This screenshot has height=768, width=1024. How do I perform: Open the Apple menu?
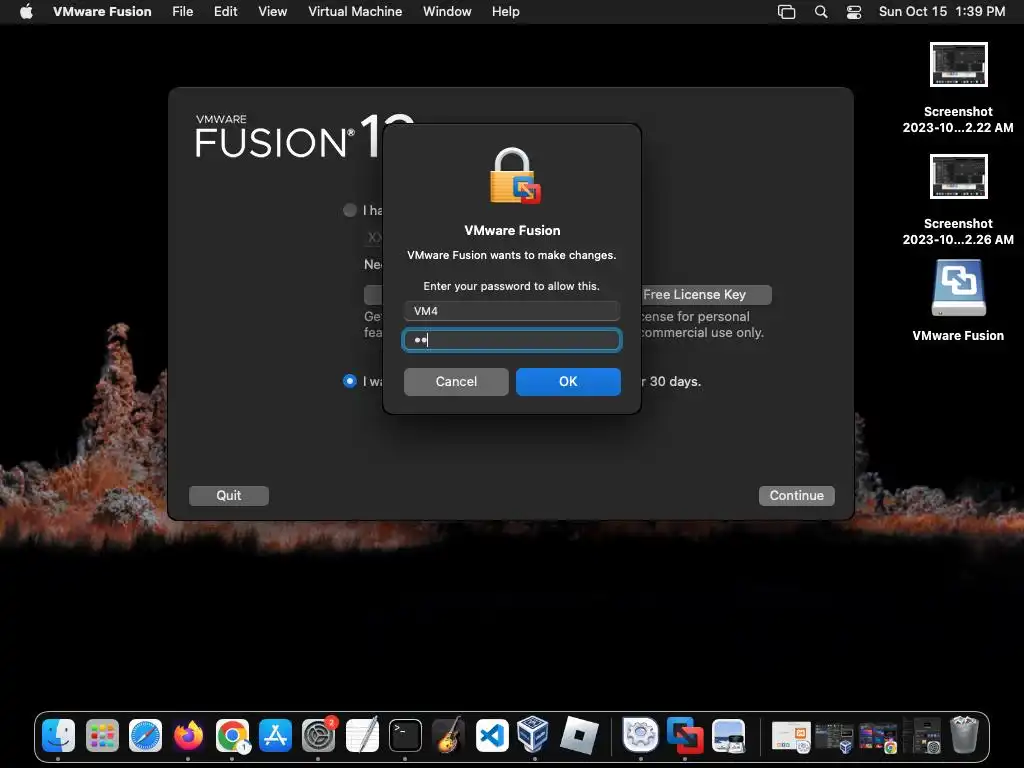click(26, 11)
